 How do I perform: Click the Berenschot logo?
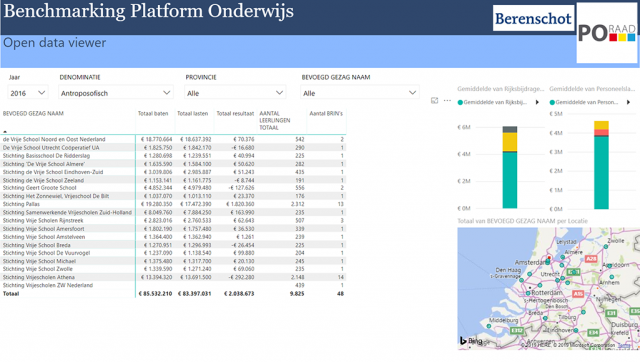(x=533, y=18)
